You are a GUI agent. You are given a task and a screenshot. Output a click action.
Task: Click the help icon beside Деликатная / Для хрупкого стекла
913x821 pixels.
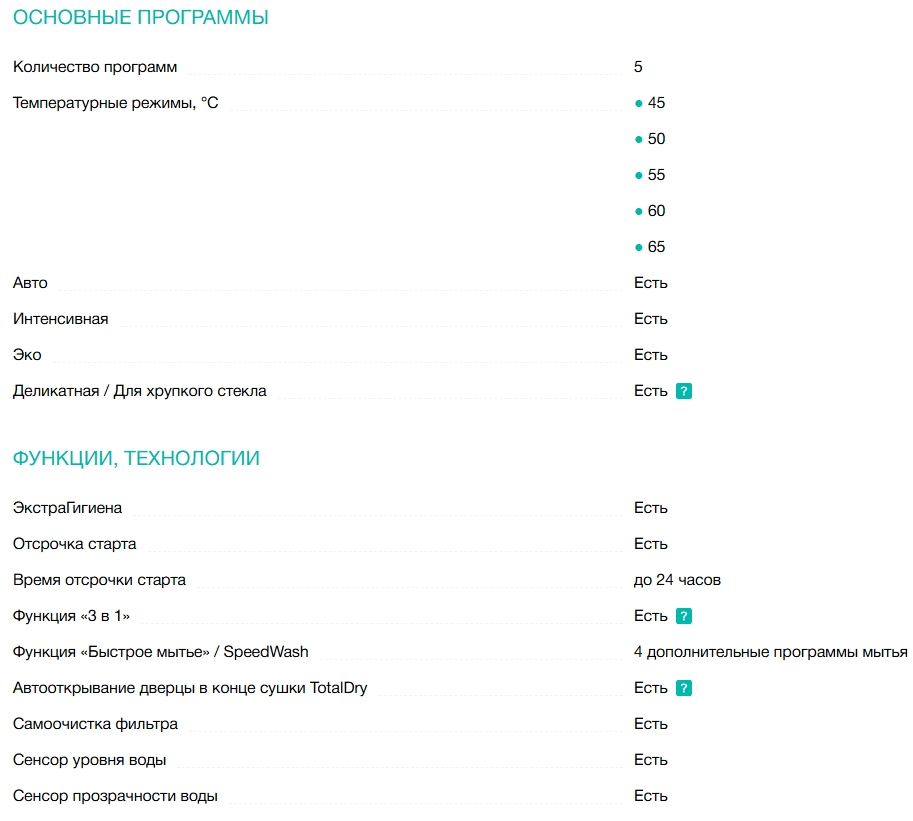pyautogui.click(x=684, y=391)
